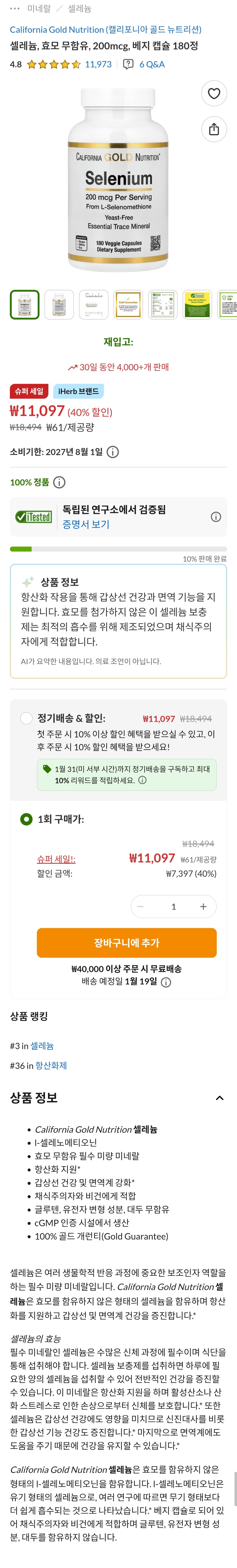Select the 정기배송 & 할인 radio option

(x=26, y=718)
